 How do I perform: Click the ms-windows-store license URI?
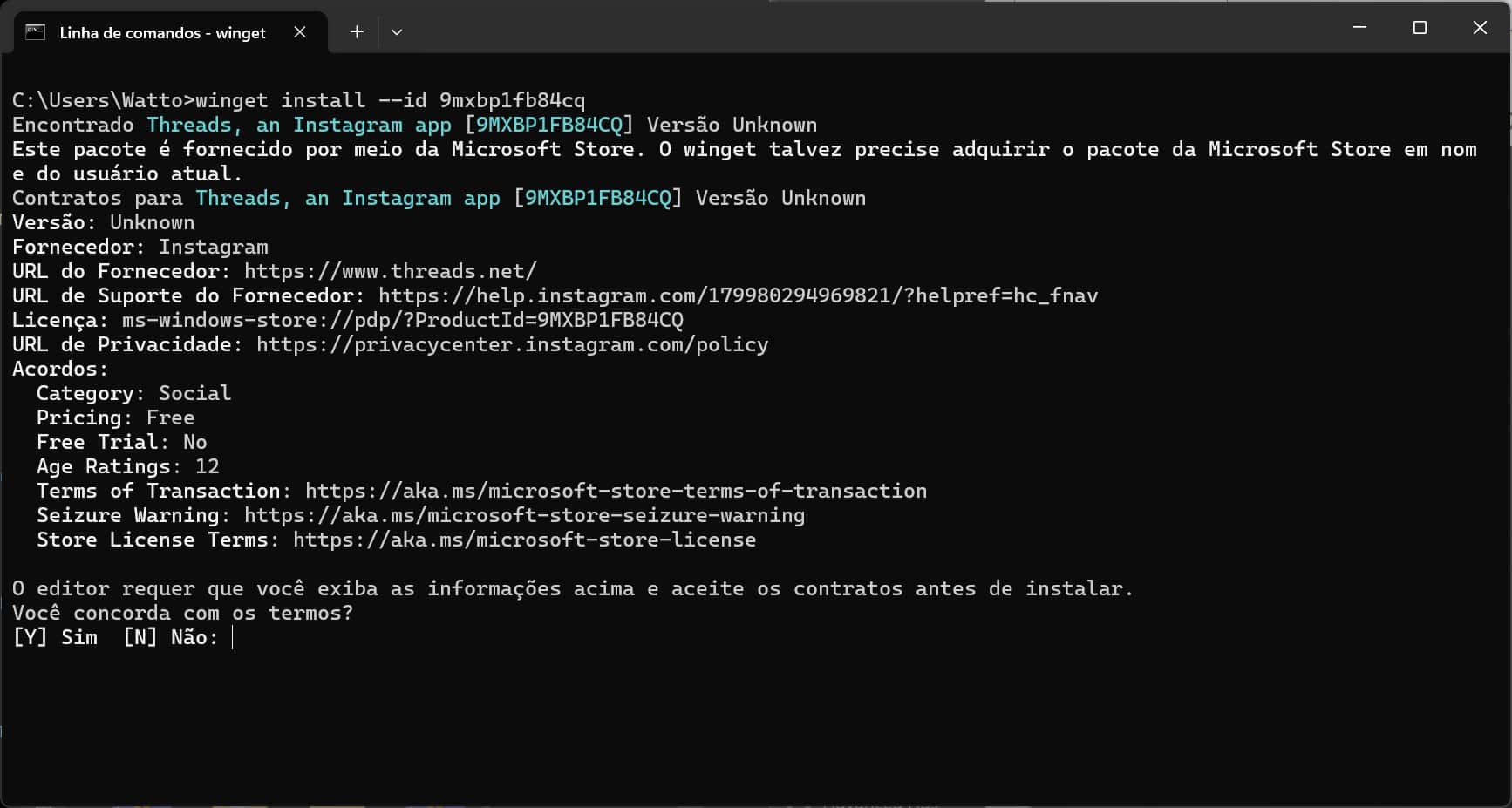(x=403, y=320)
